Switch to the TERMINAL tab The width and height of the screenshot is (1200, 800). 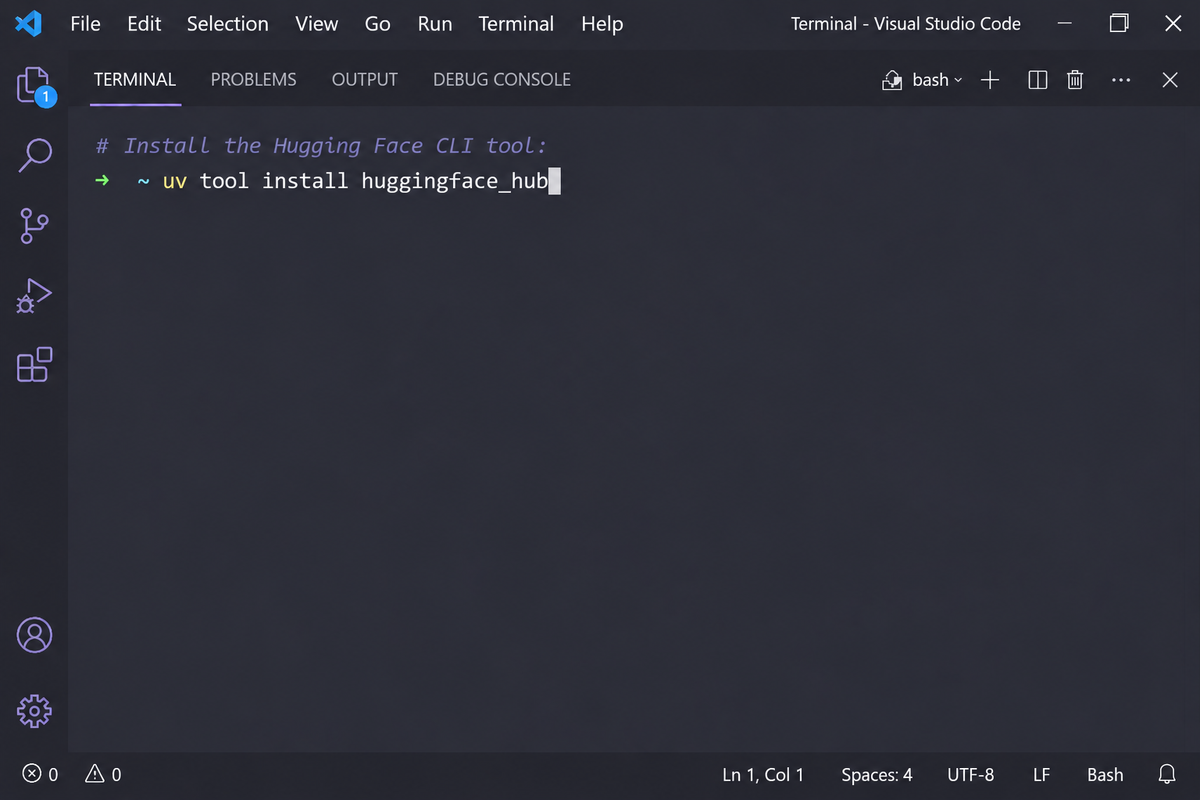pyautogui.click(x=135, y=80)
